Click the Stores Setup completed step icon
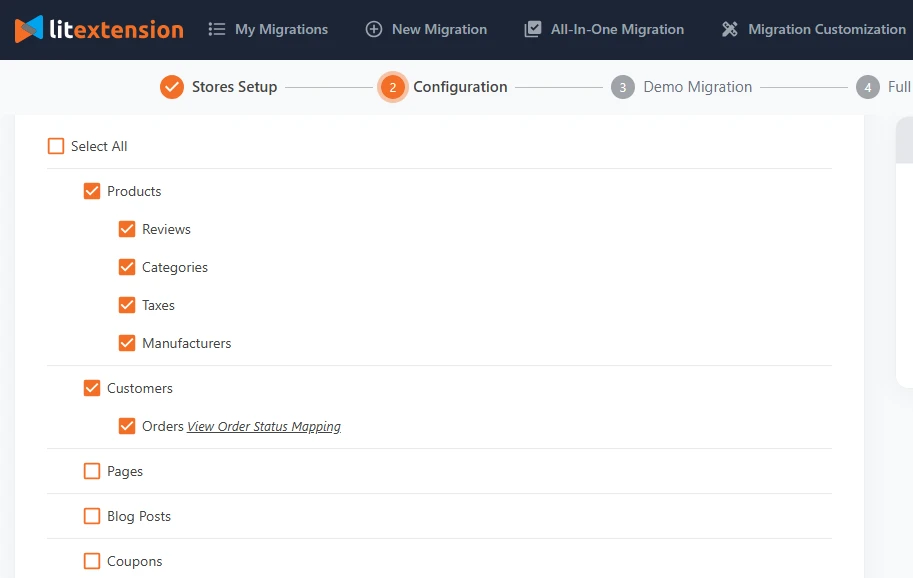 point(172,87)
